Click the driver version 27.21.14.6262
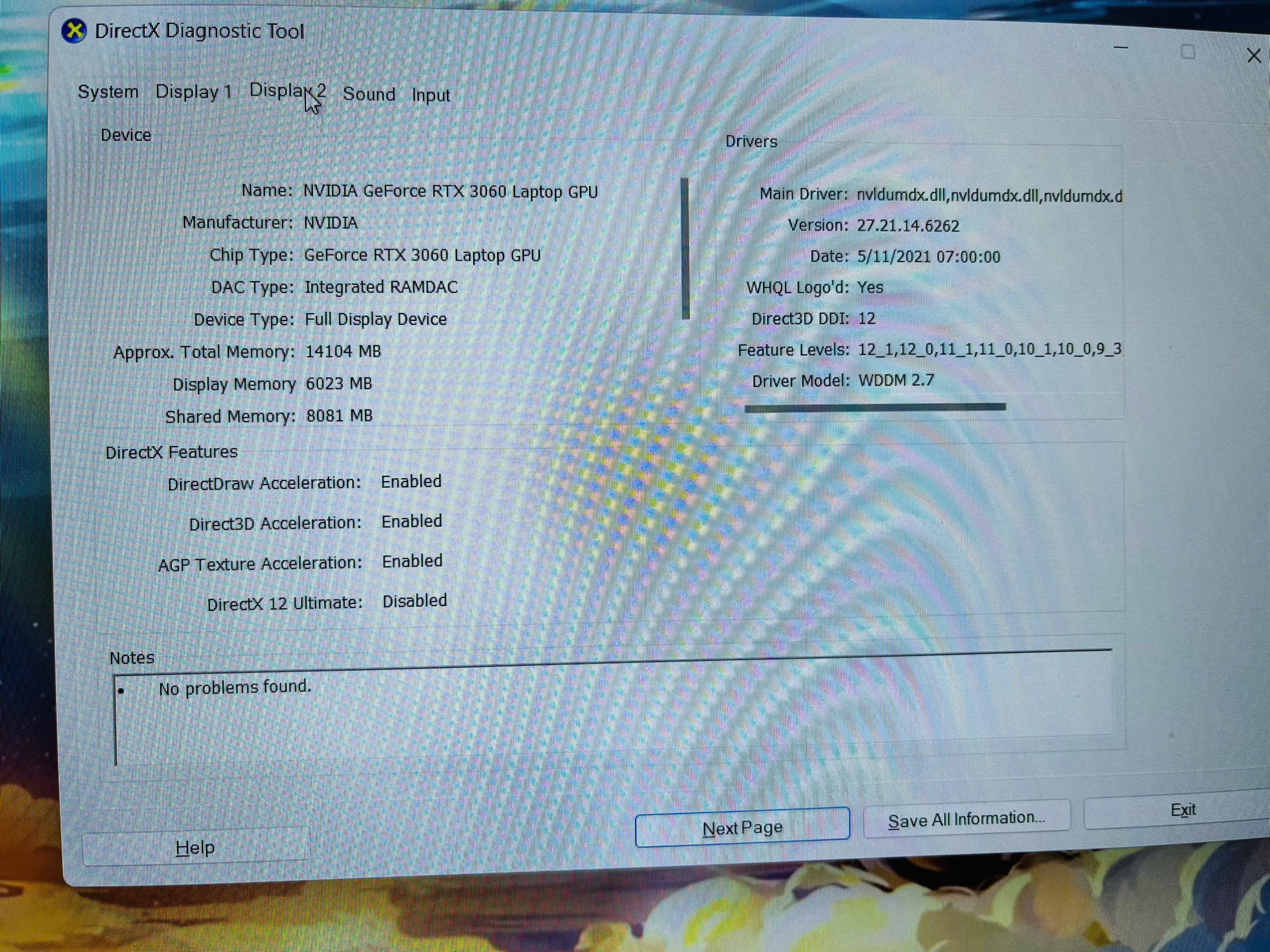This screenshot has width=1270, height=952. [908, 226]
